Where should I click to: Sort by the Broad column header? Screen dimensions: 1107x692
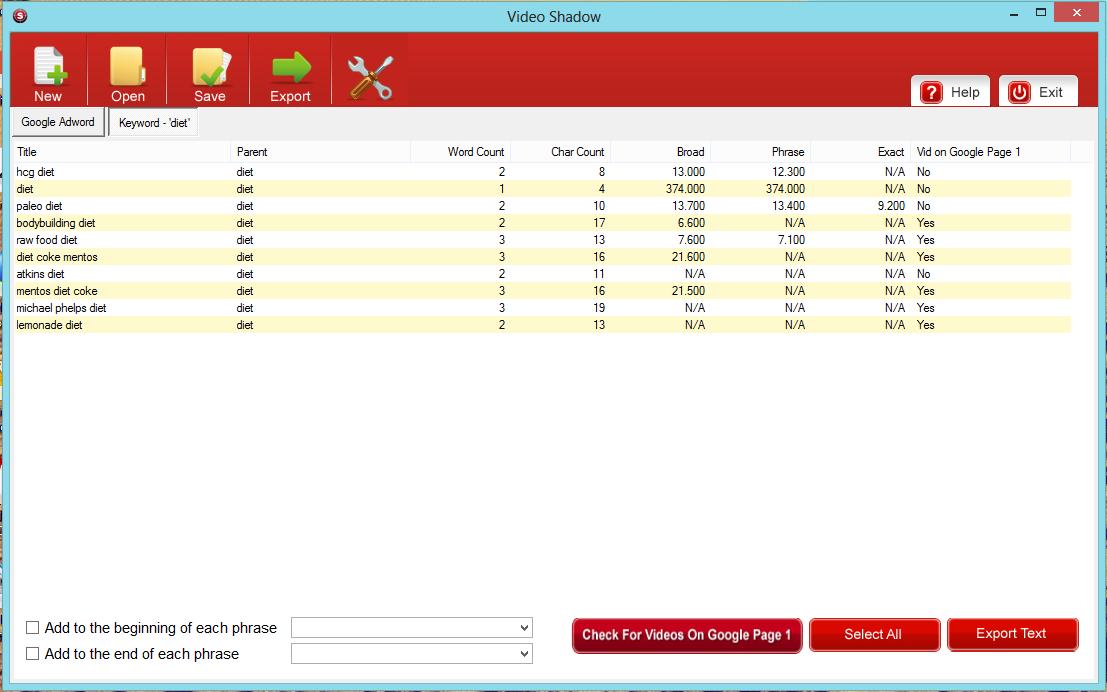(661, 152)
